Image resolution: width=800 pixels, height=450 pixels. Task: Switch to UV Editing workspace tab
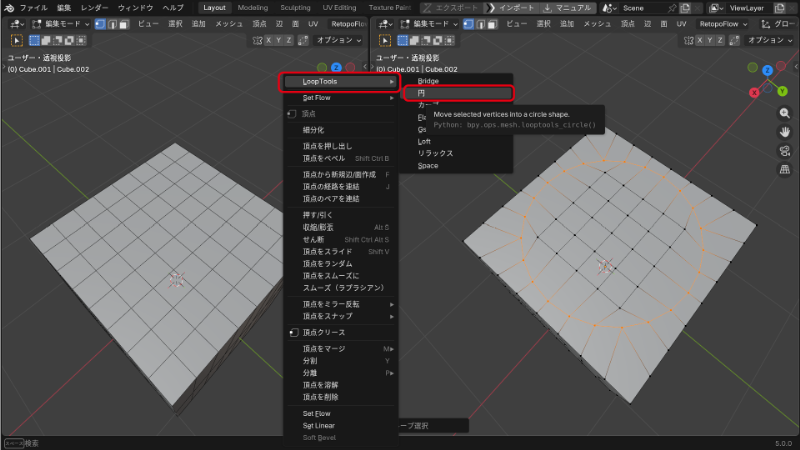[x=339, y=8]
